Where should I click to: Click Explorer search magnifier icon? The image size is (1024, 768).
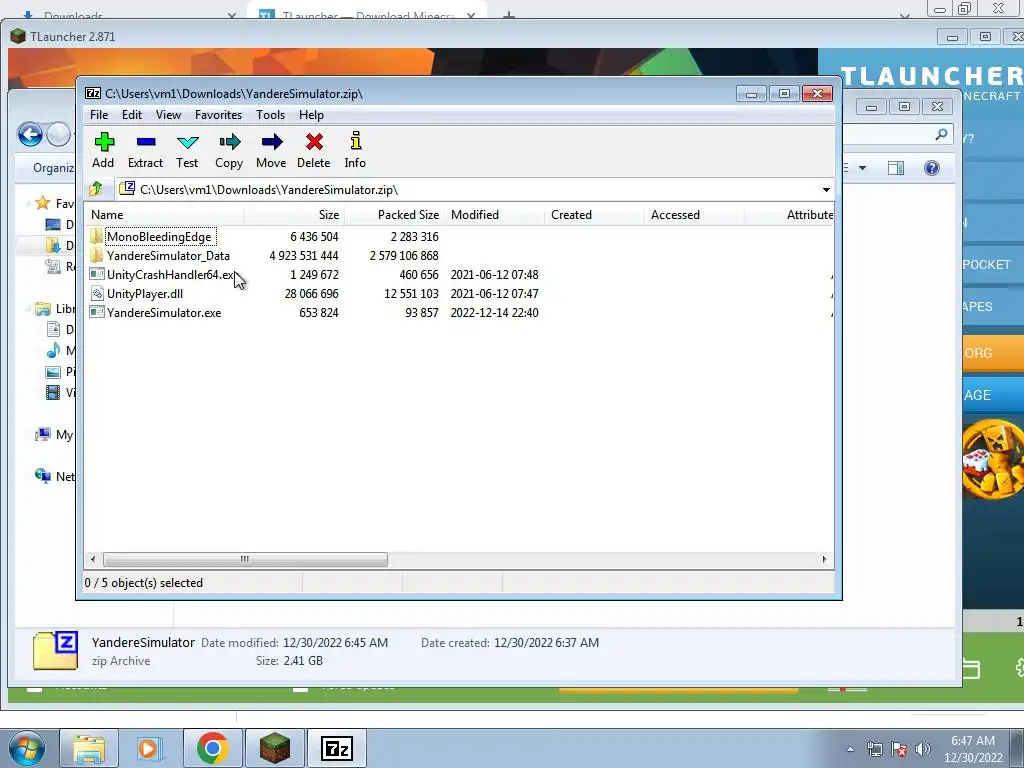coord(941,135)
